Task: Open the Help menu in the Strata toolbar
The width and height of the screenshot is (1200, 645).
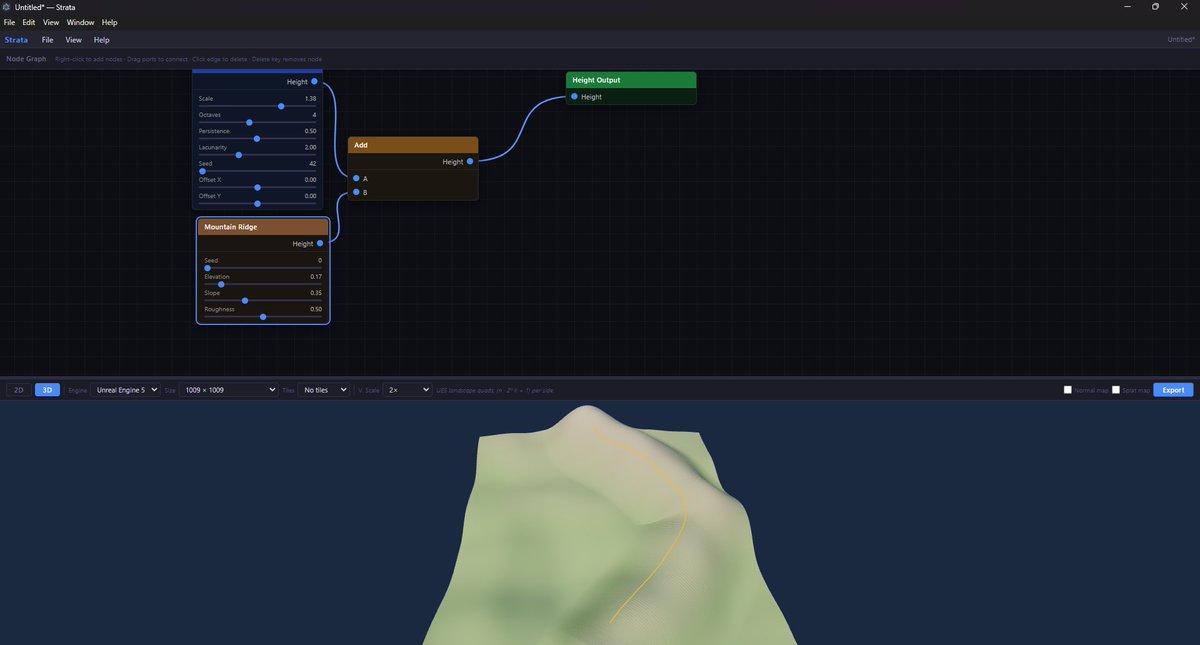Action: [x=101, y=40]
